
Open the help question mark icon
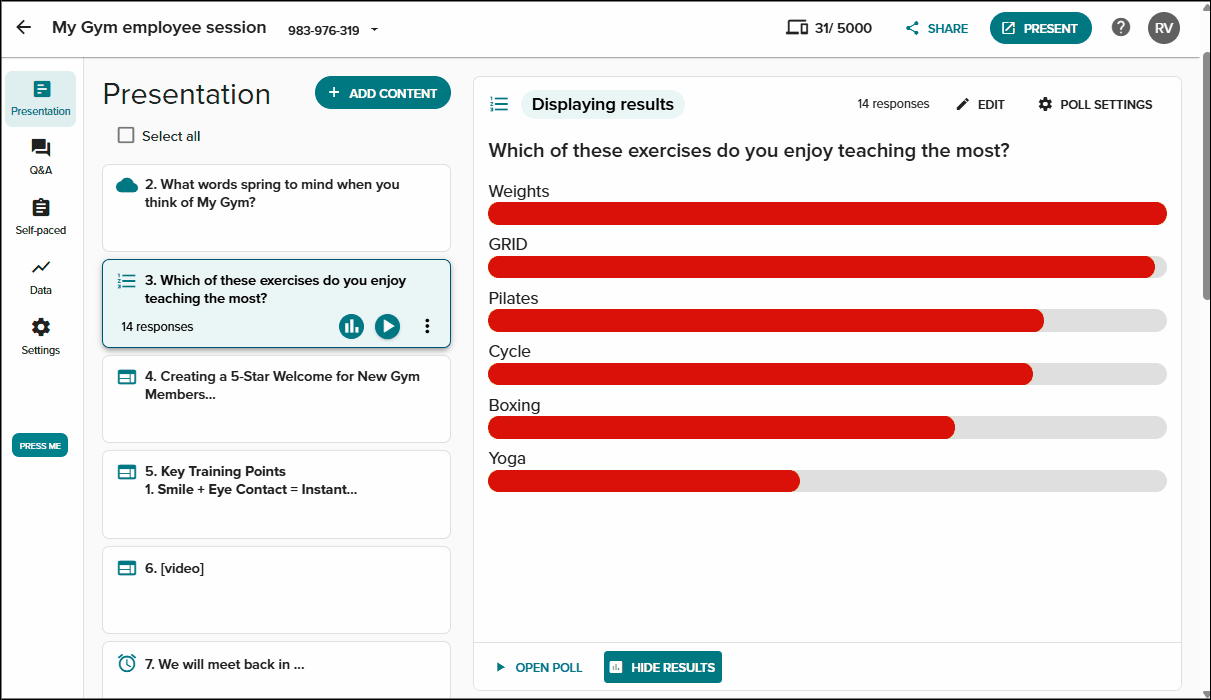[x=1121, y=27]
